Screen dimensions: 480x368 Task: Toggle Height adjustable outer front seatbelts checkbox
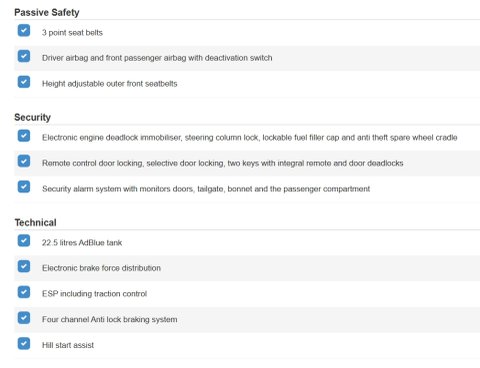coord(24,82)
